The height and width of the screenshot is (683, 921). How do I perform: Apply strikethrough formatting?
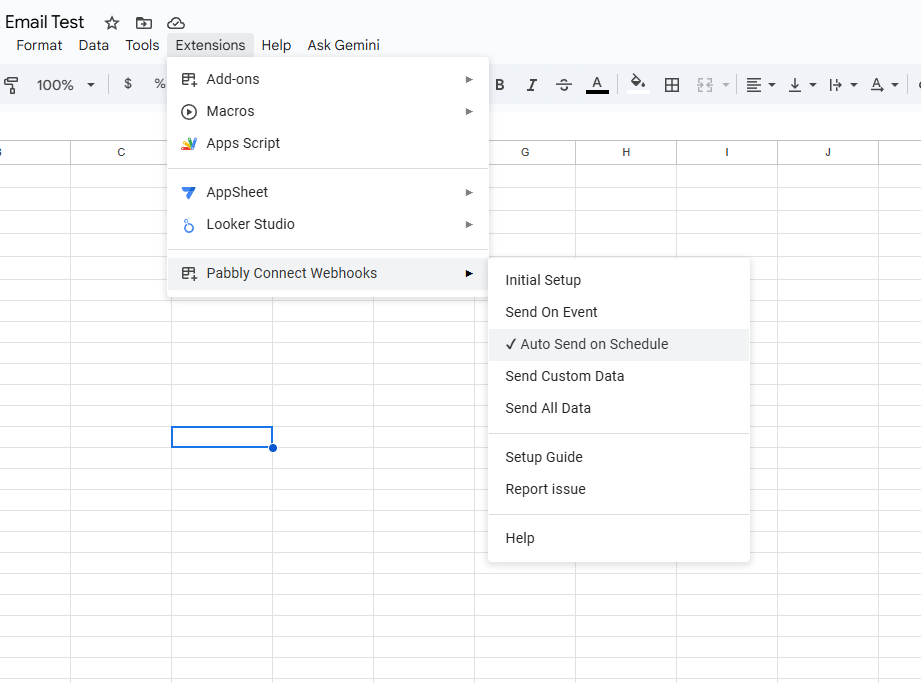coord(564,85)
